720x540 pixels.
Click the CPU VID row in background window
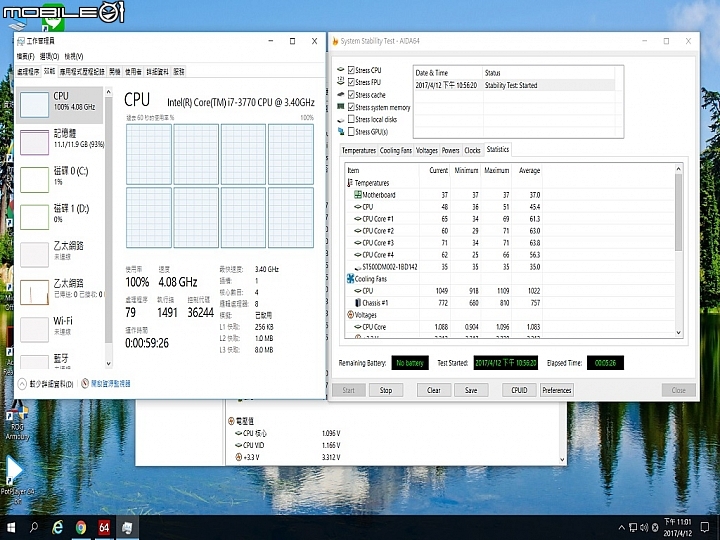pyautogui.click(x=288, y=445)
